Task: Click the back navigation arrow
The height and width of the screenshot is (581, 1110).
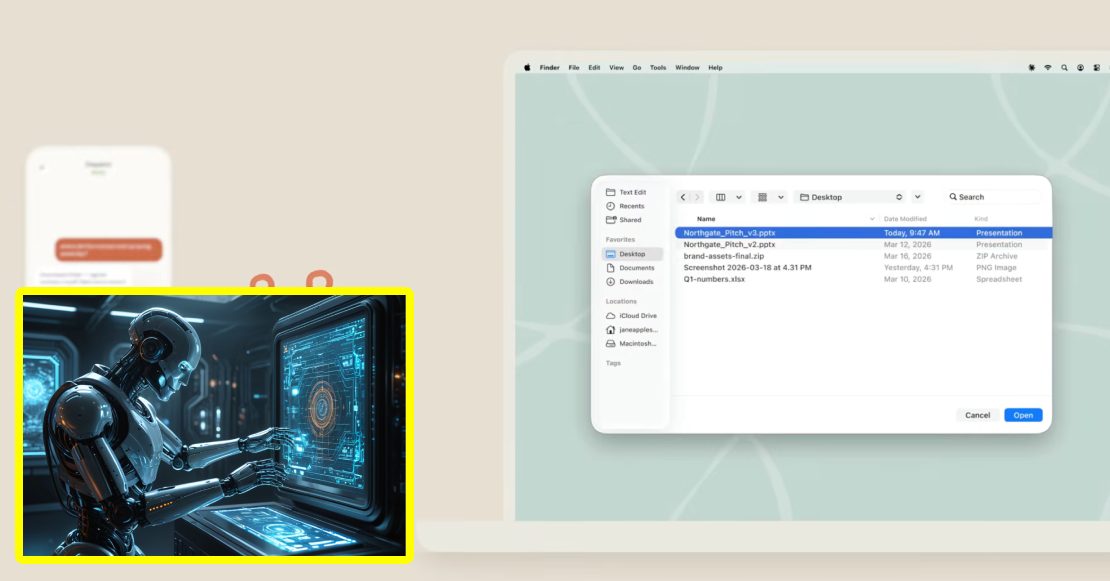Action: tap(683, 197)
